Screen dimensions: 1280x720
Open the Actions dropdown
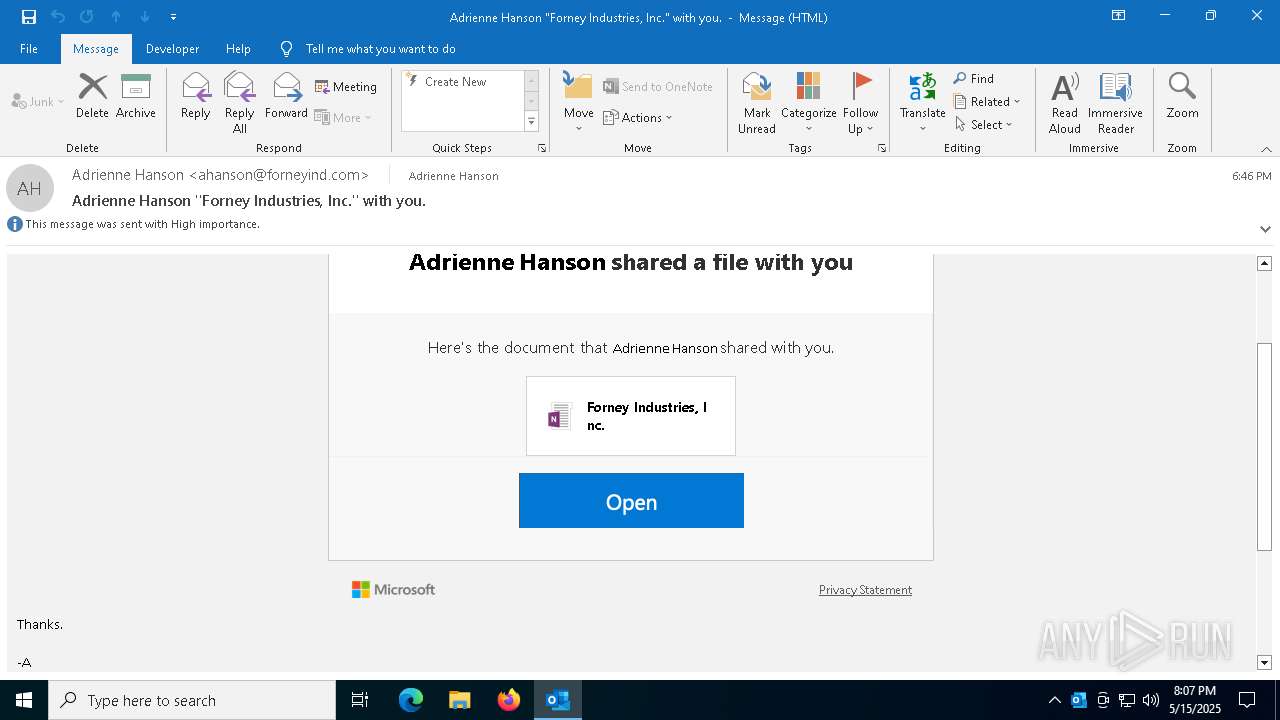pyautogui.click(x=638, y=117)
